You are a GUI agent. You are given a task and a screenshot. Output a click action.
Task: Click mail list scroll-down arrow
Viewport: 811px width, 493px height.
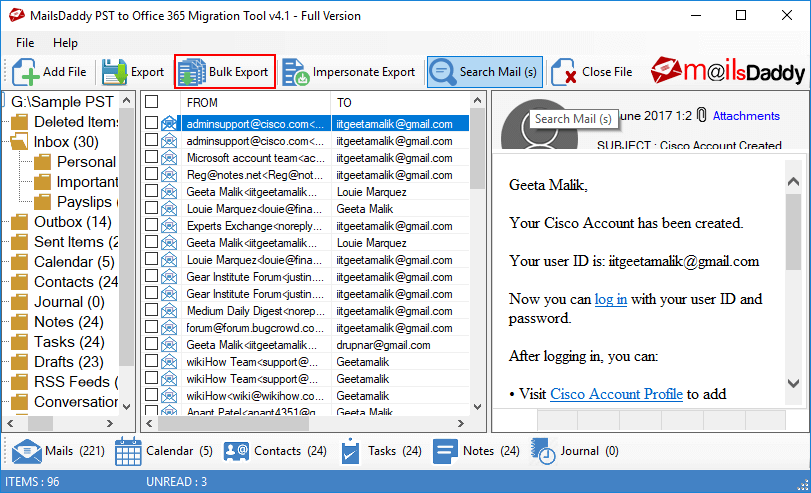click(x=477, y=407)
